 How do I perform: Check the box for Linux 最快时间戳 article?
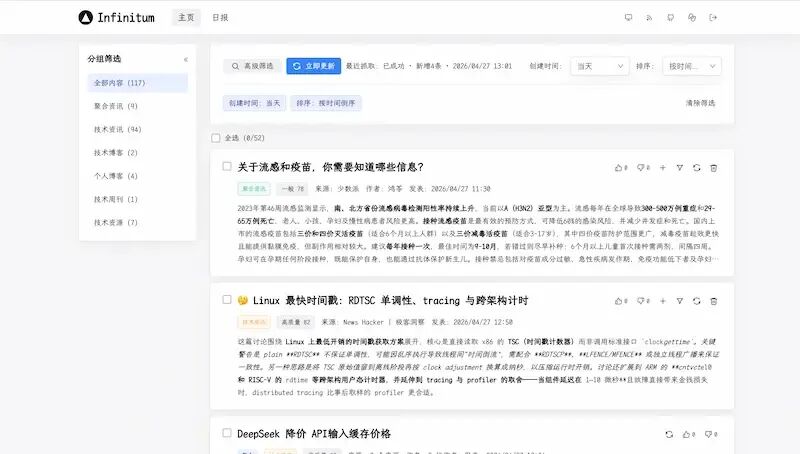tap(227, 299)
